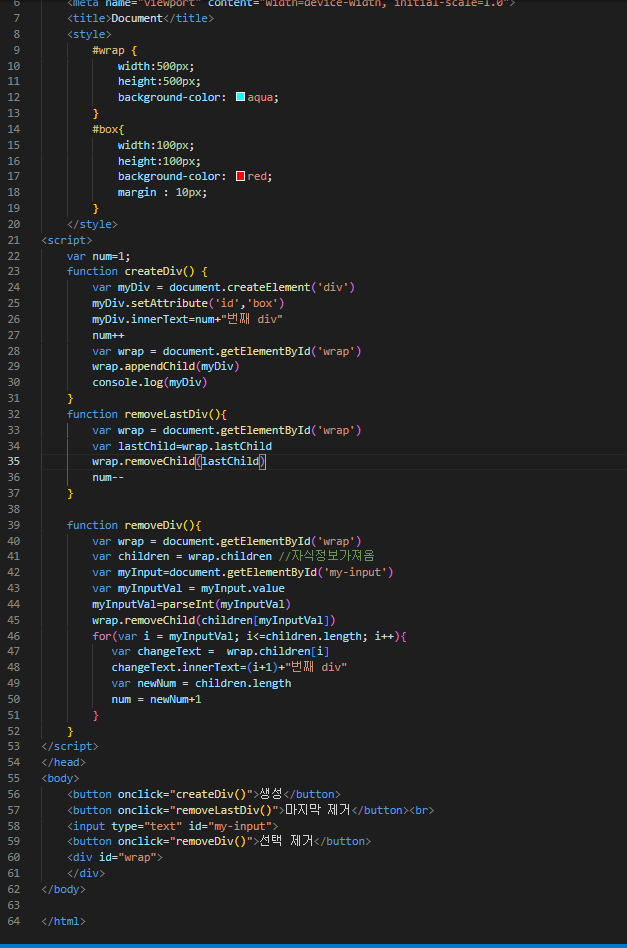Click the closing '</script>' tag
The width and height of the screenshot is (627, 948).
pos(70,747)
